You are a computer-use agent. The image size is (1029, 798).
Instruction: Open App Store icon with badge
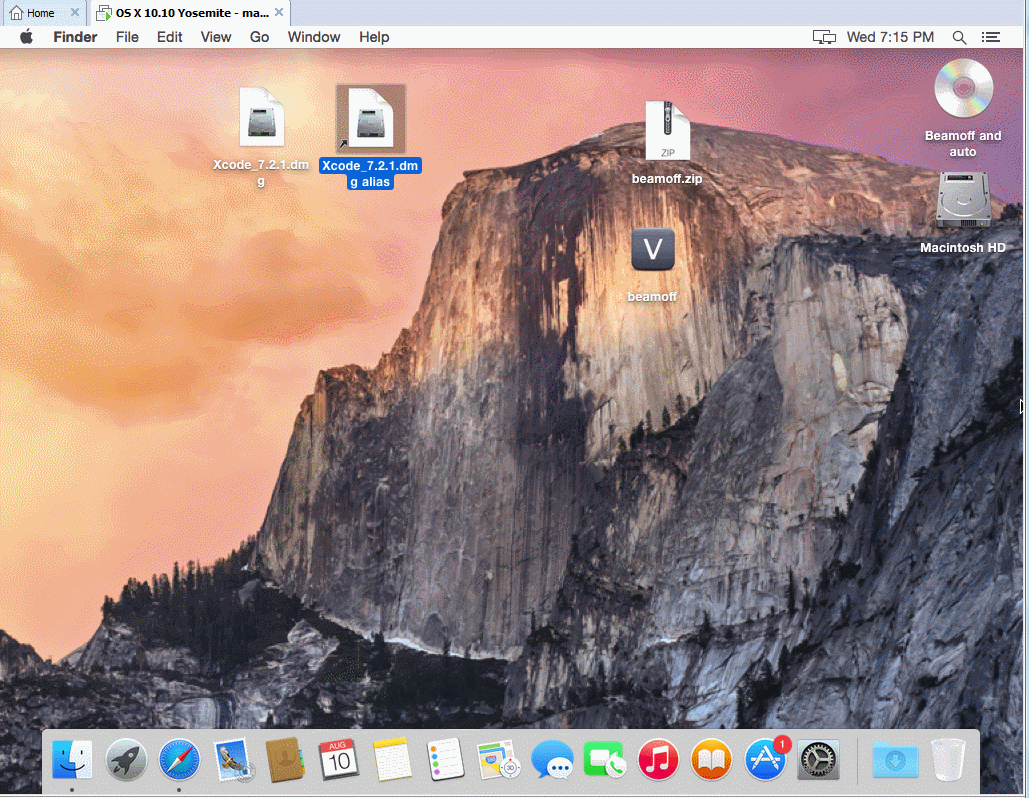point(766,759)
